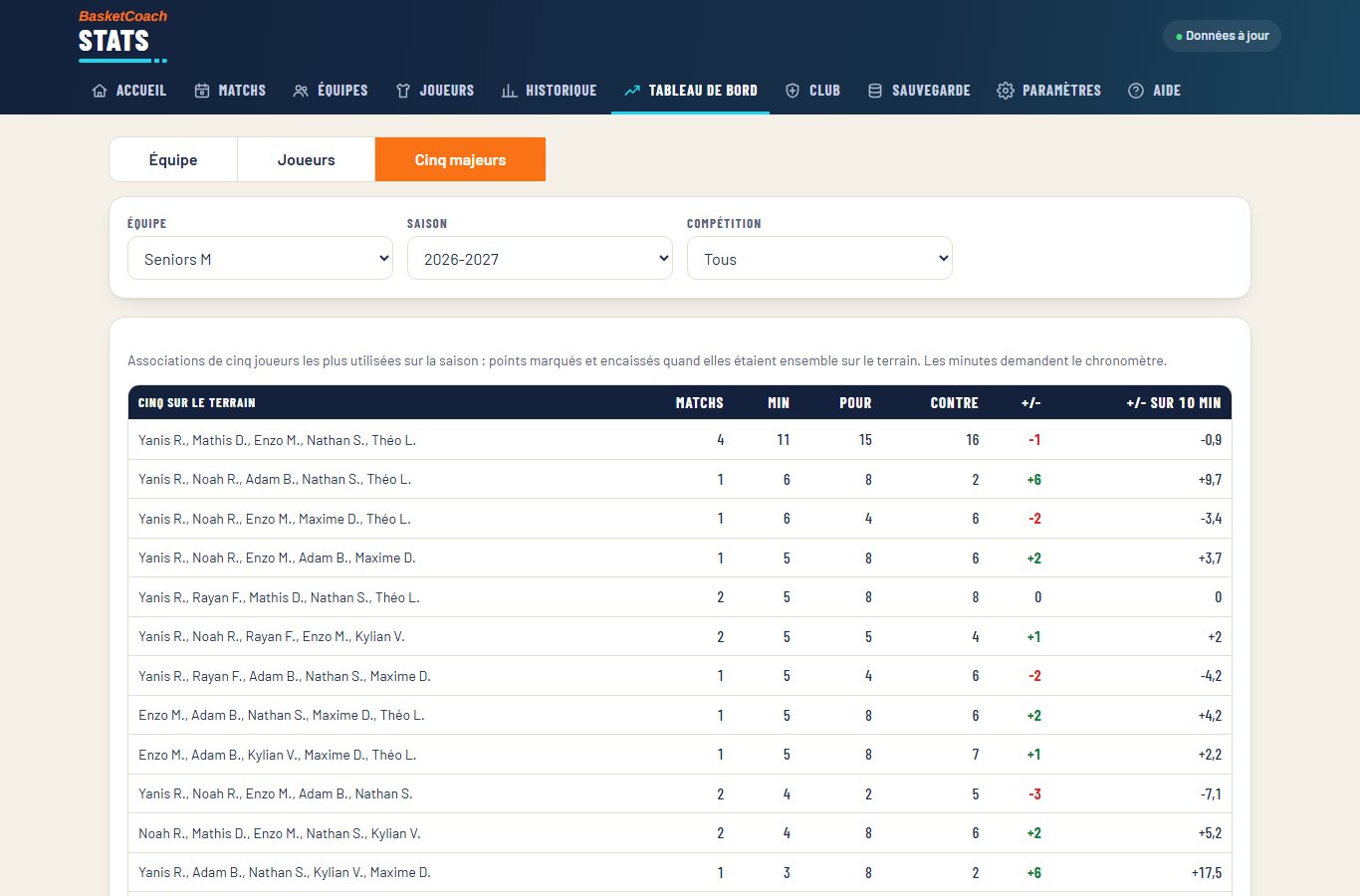Click the jersey icon beside Joueurs
The width and height of the screenshot is (1360, 896).
(x=403, y=91)
